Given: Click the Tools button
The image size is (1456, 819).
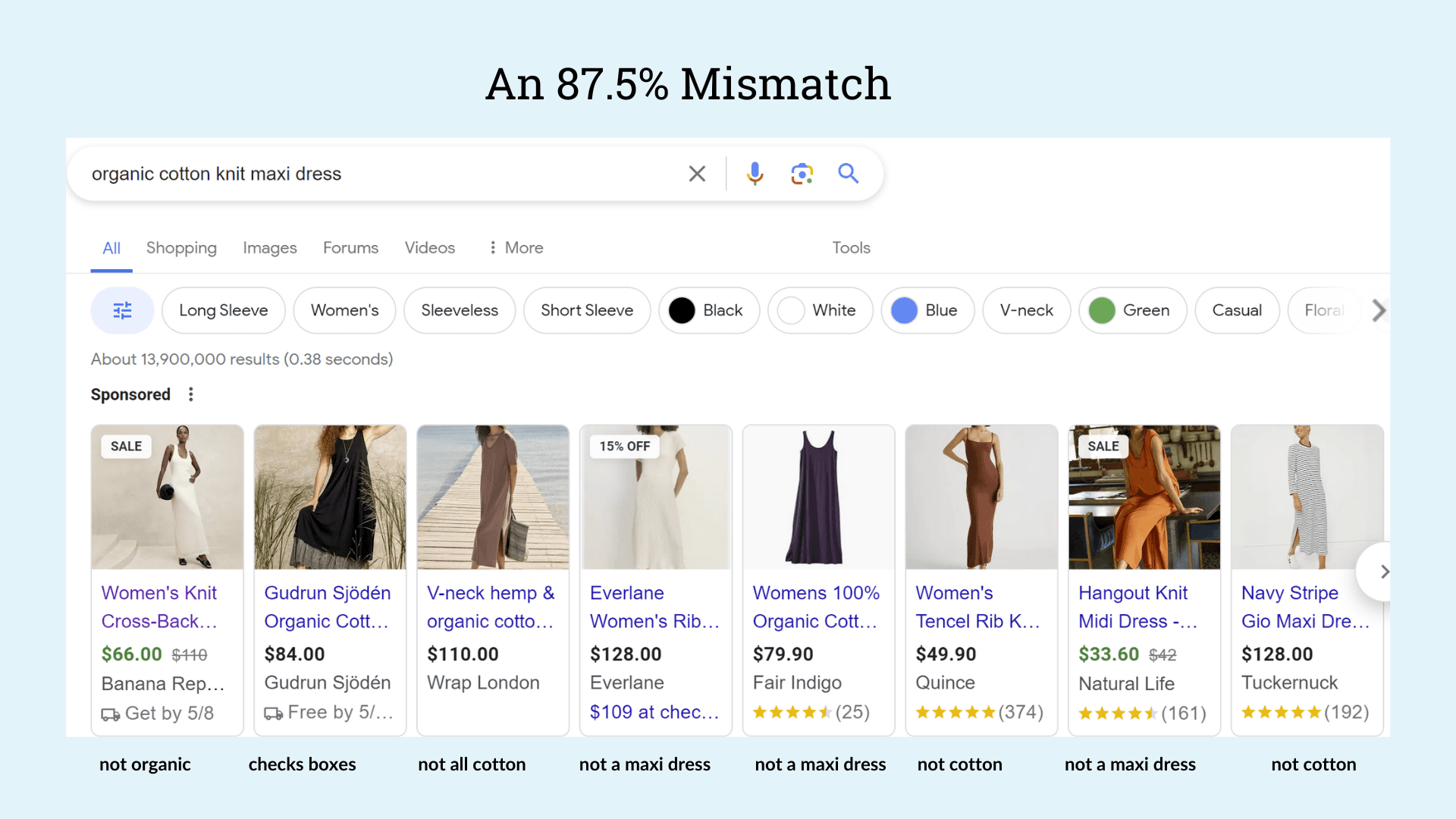Looking at the screenshot, I should tap(851, 248).
